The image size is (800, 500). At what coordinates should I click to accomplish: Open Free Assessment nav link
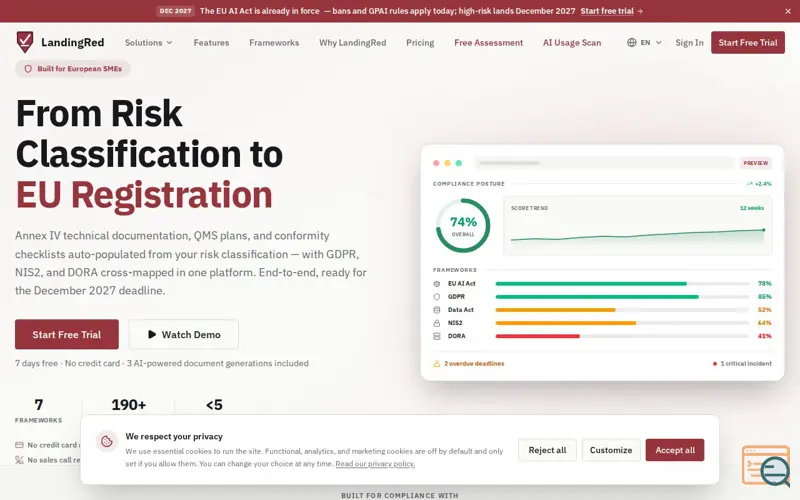pyautogui.click(x=488, y=42)
